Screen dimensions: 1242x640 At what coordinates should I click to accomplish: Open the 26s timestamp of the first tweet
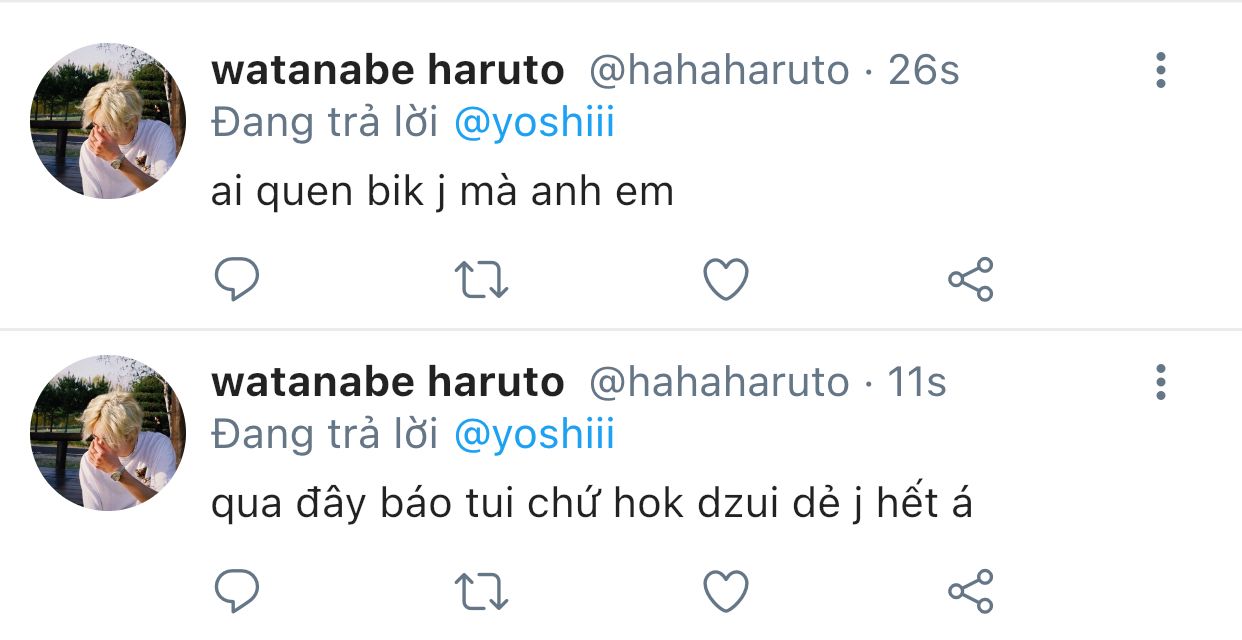click(x=924, y=71)
